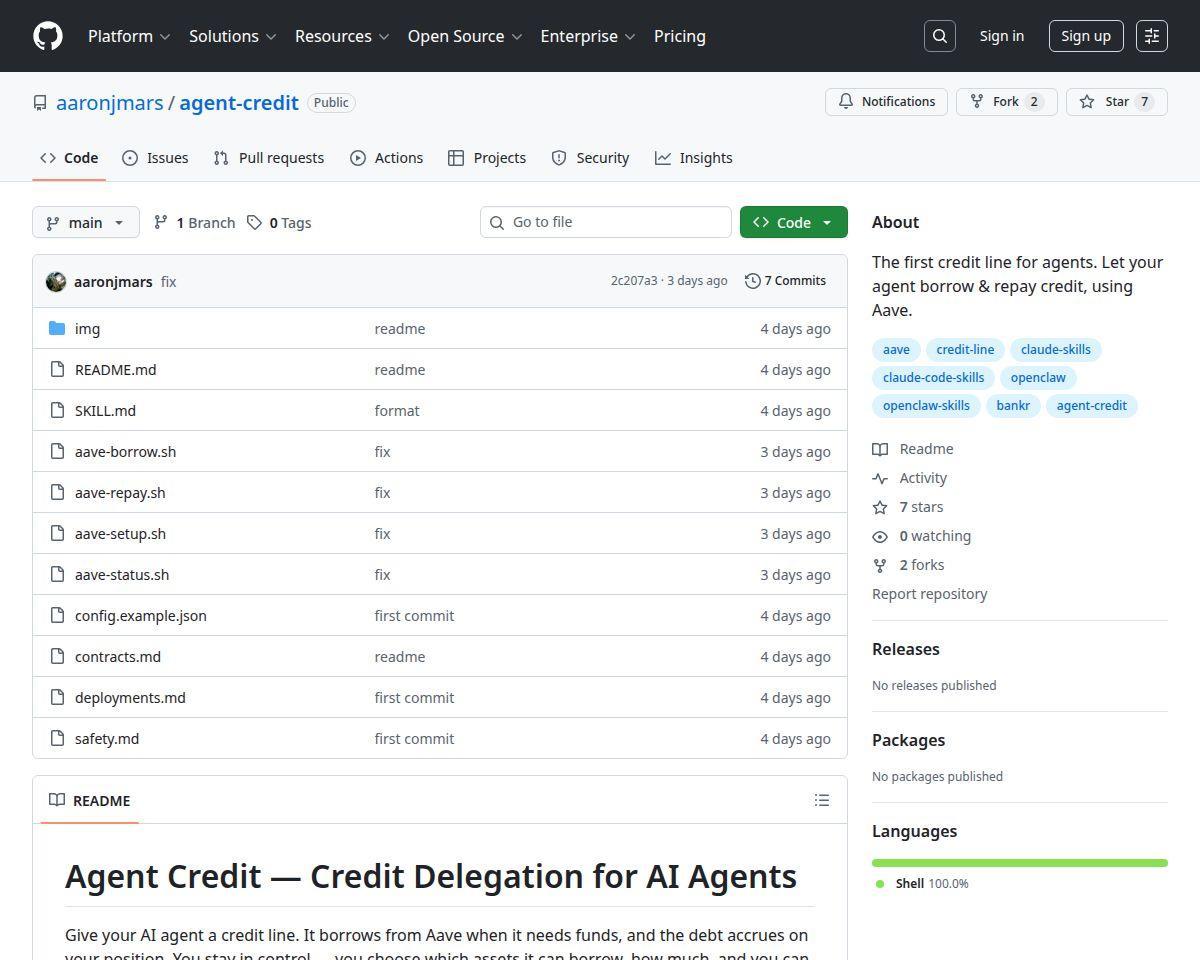Select the credit-line topic tag
This screenshot has height=960, width=1200.
click(965, 350)
